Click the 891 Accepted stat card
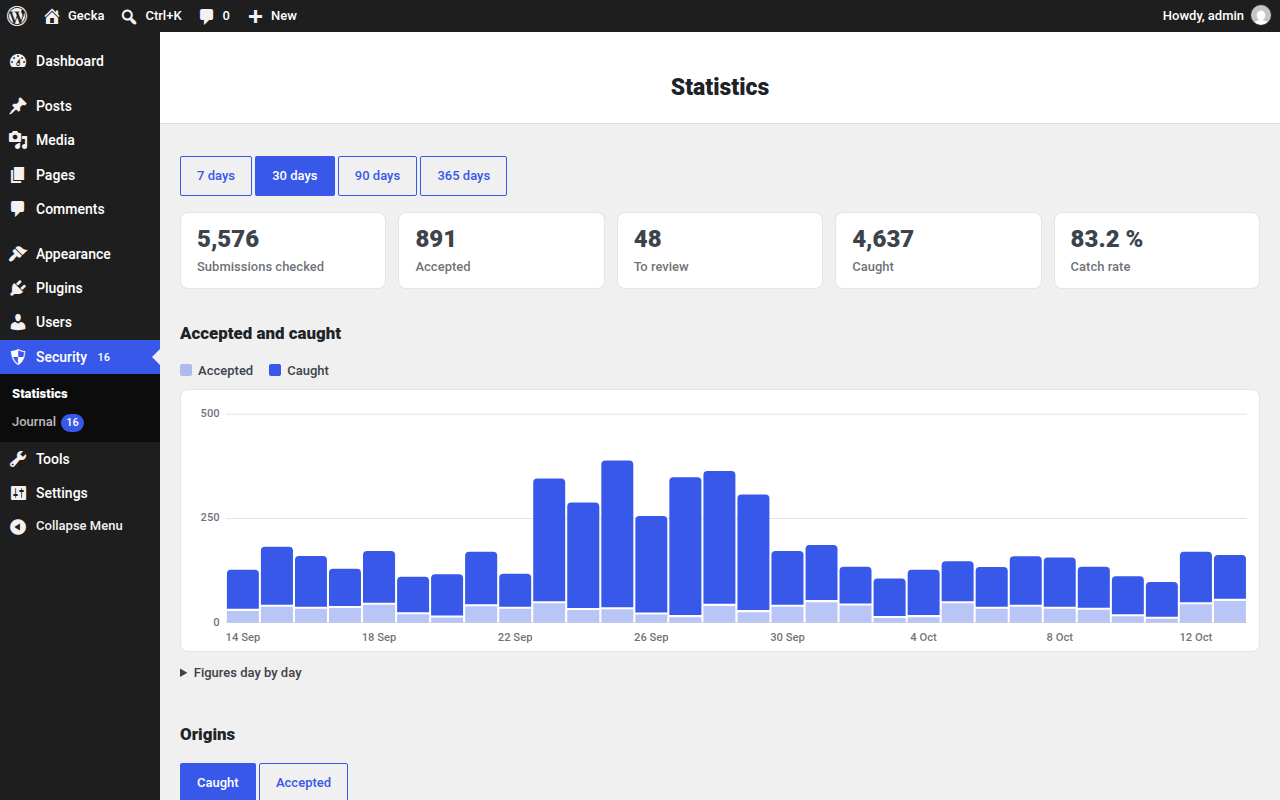Viewport: 1280px width, 800px height. tap(501, 250)
